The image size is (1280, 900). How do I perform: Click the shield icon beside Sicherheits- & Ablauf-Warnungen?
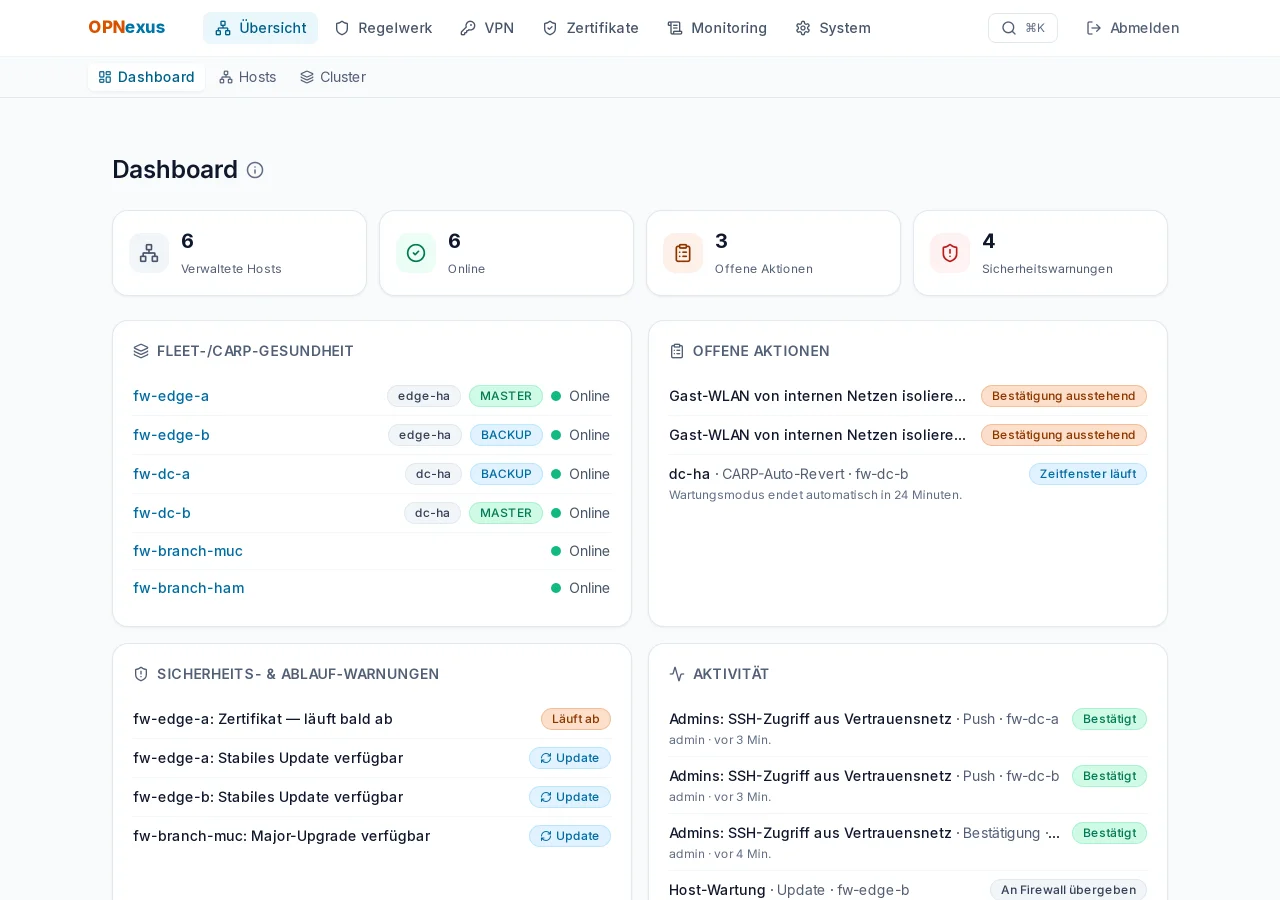pos(141,674)
